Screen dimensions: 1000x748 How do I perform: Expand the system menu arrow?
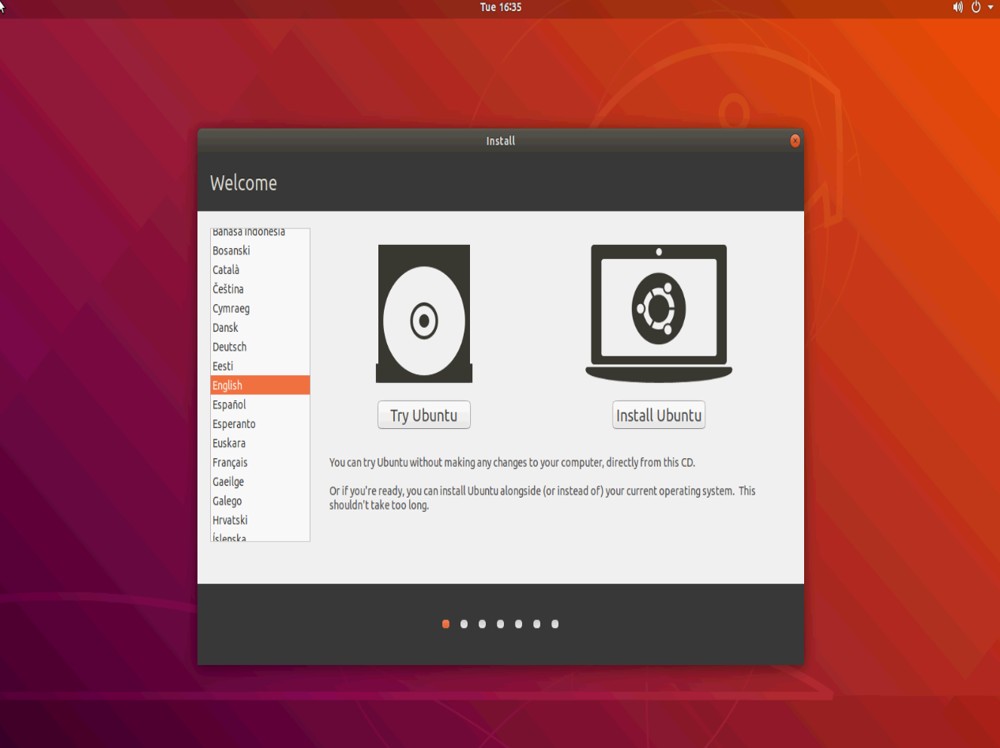click(x=990, y=7)
